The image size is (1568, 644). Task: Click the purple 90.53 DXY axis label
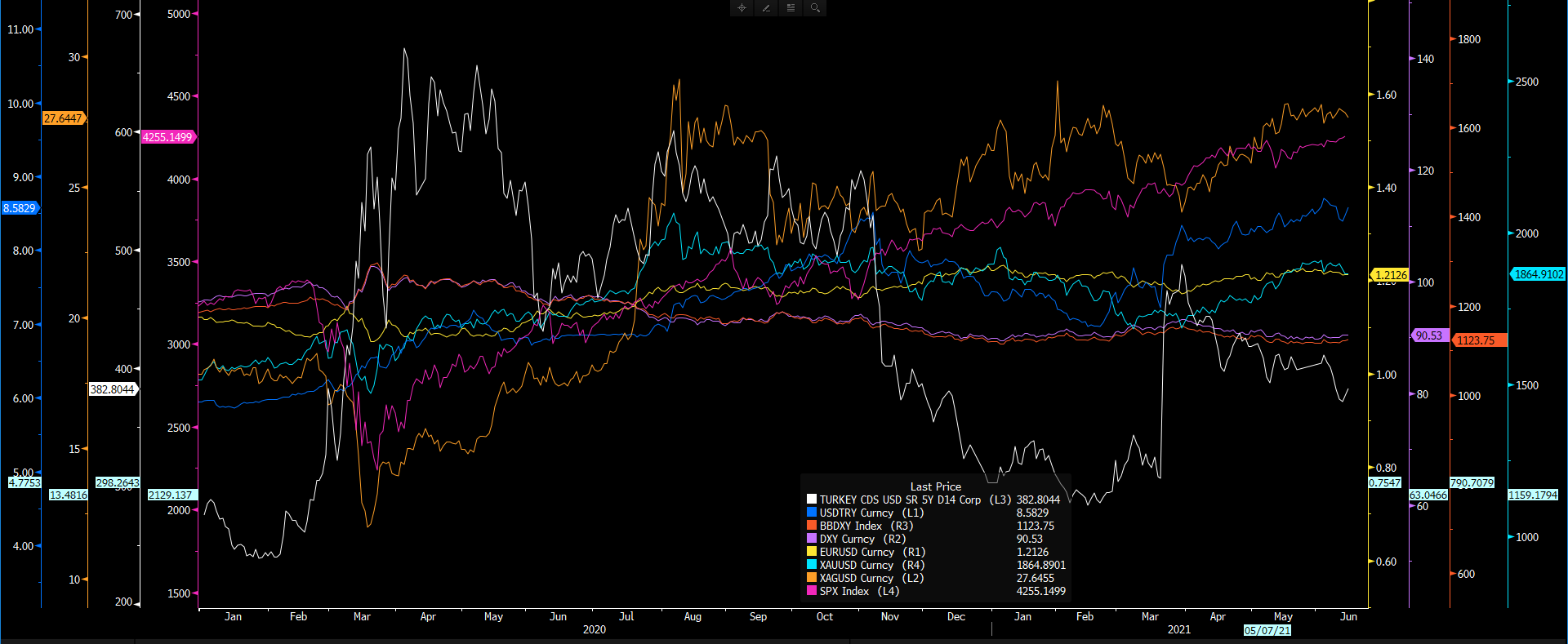[1429, 335]
